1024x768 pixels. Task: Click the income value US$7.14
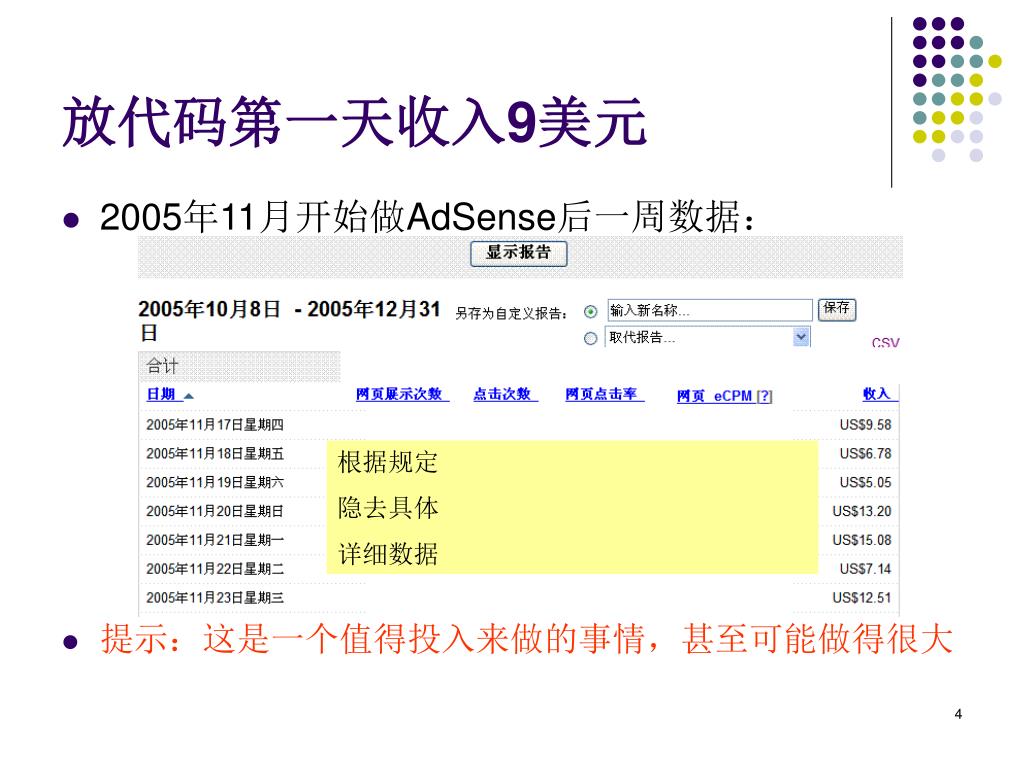(865, 568)
